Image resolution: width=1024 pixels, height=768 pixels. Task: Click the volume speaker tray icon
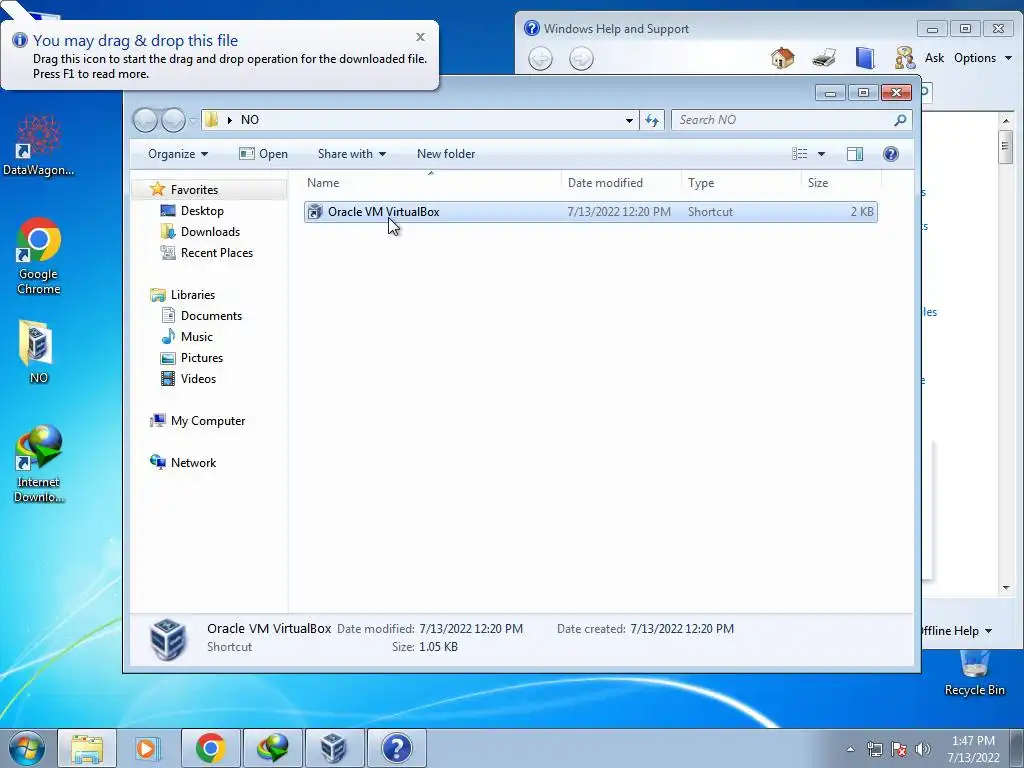[922, 749]
